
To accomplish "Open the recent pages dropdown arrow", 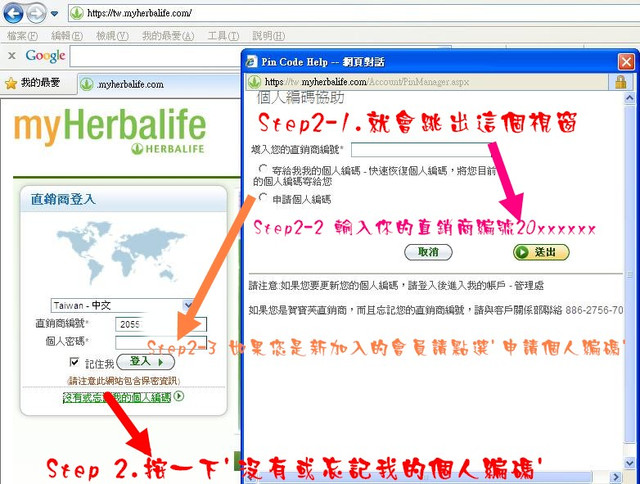I will pos(54,14).
